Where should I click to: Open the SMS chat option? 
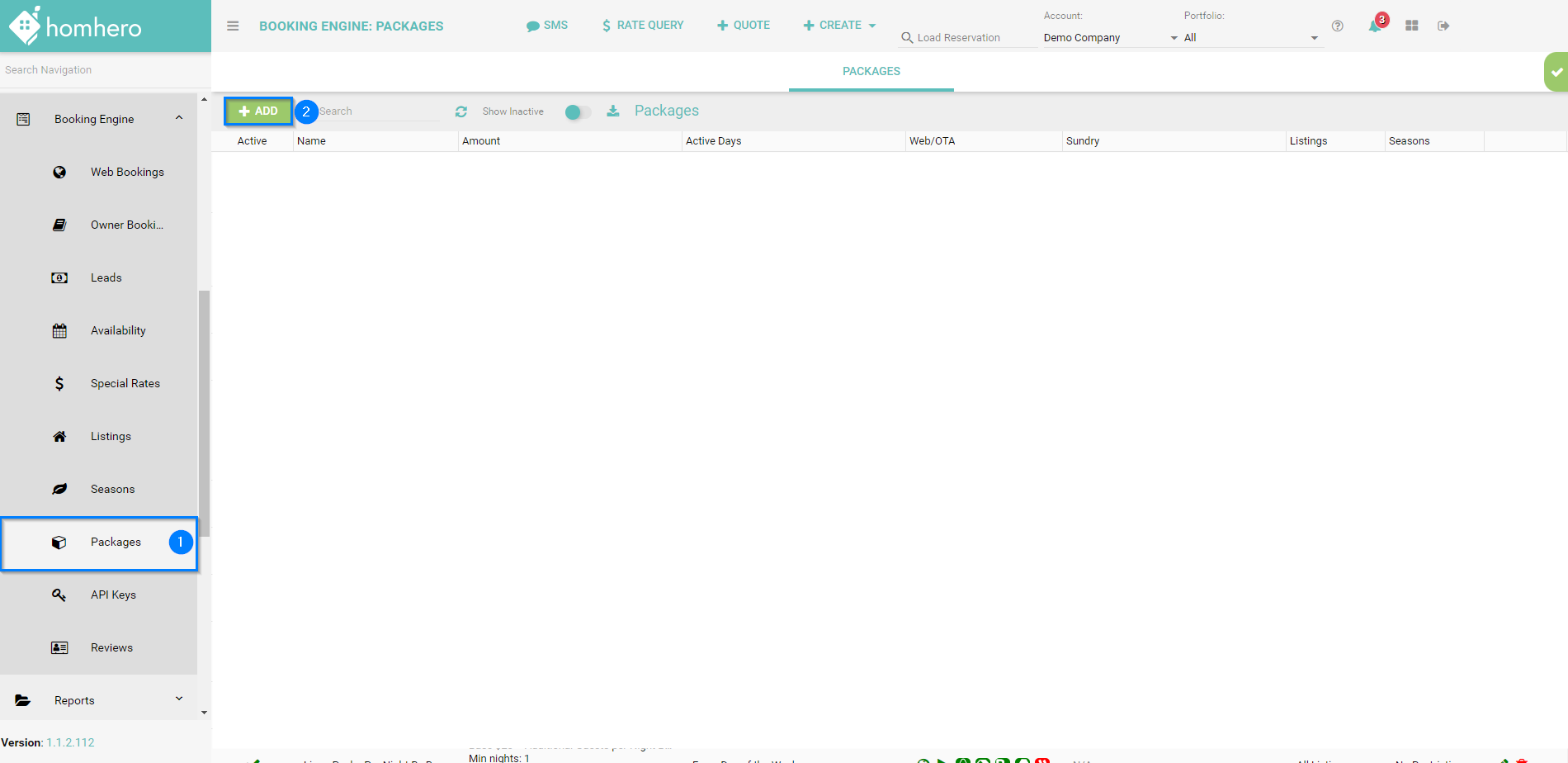(x=547, y=26)
